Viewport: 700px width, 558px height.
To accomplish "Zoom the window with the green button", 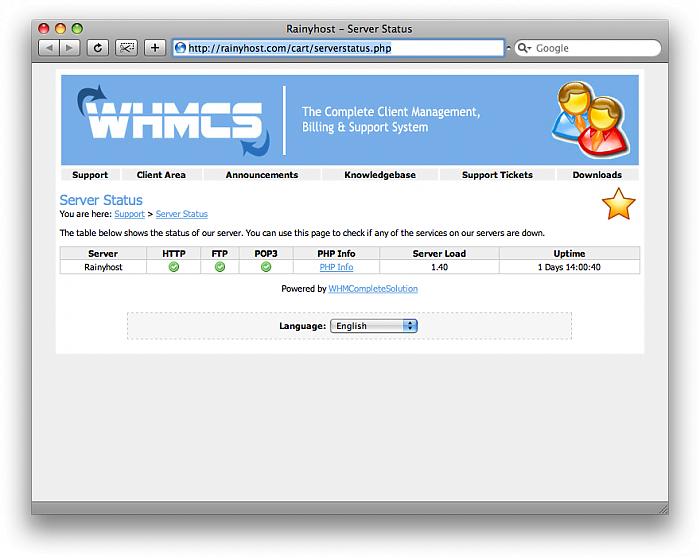I will 77,29.
